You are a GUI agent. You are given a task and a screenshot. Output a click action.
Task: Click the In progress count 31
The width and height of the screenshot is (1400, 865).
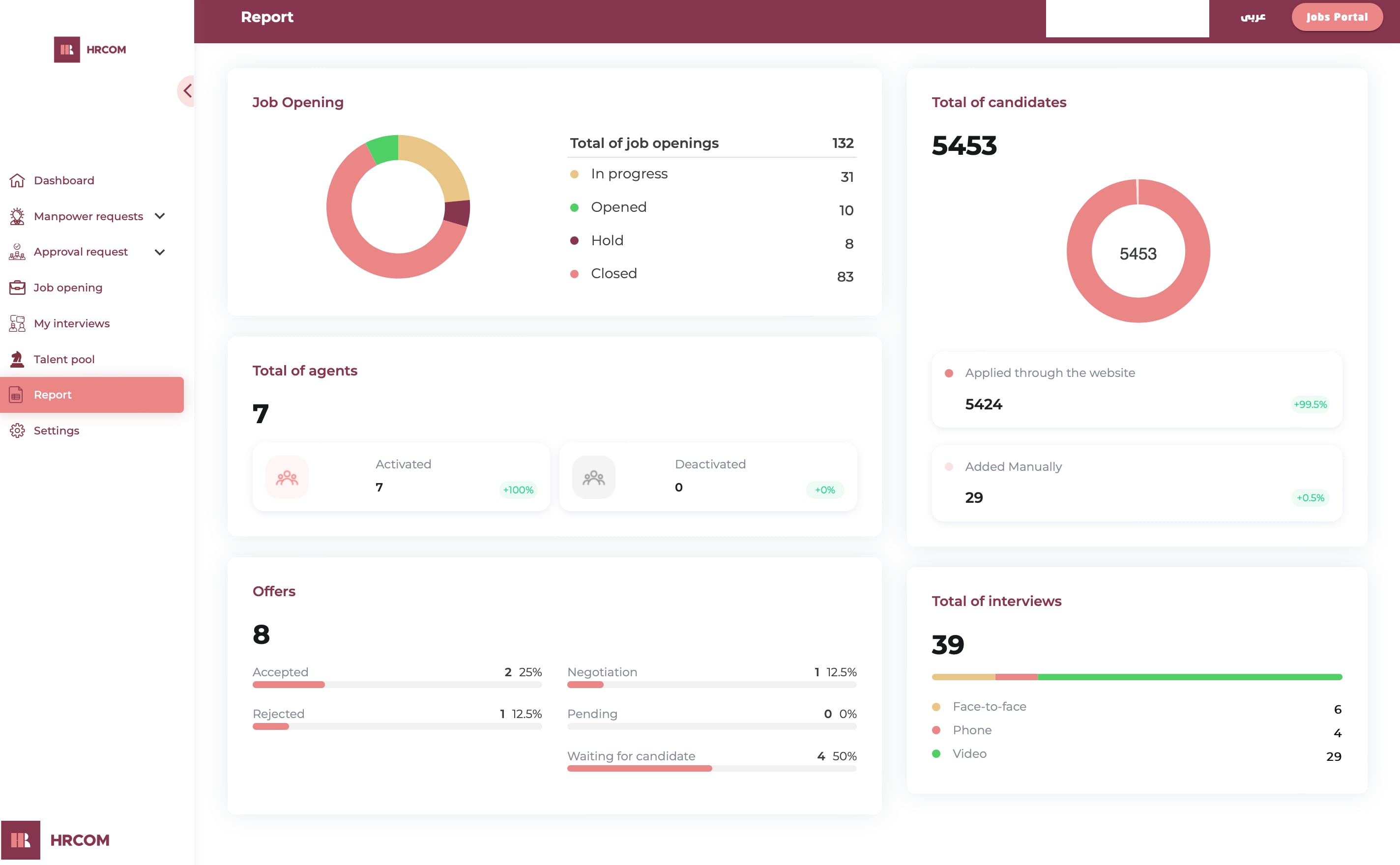pyautogui.click(x=847, y=177)
